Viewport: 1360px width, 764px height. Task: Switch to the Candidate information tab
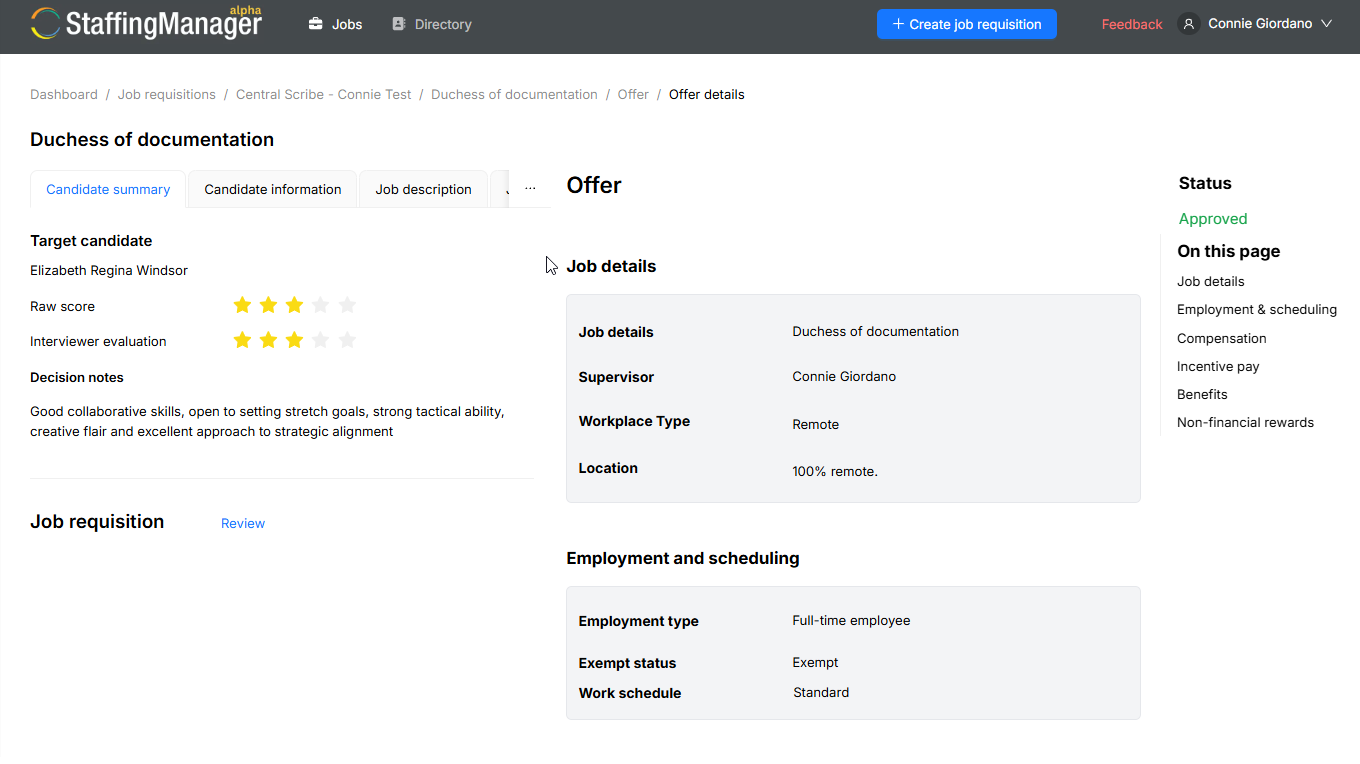tap(273, 189)
